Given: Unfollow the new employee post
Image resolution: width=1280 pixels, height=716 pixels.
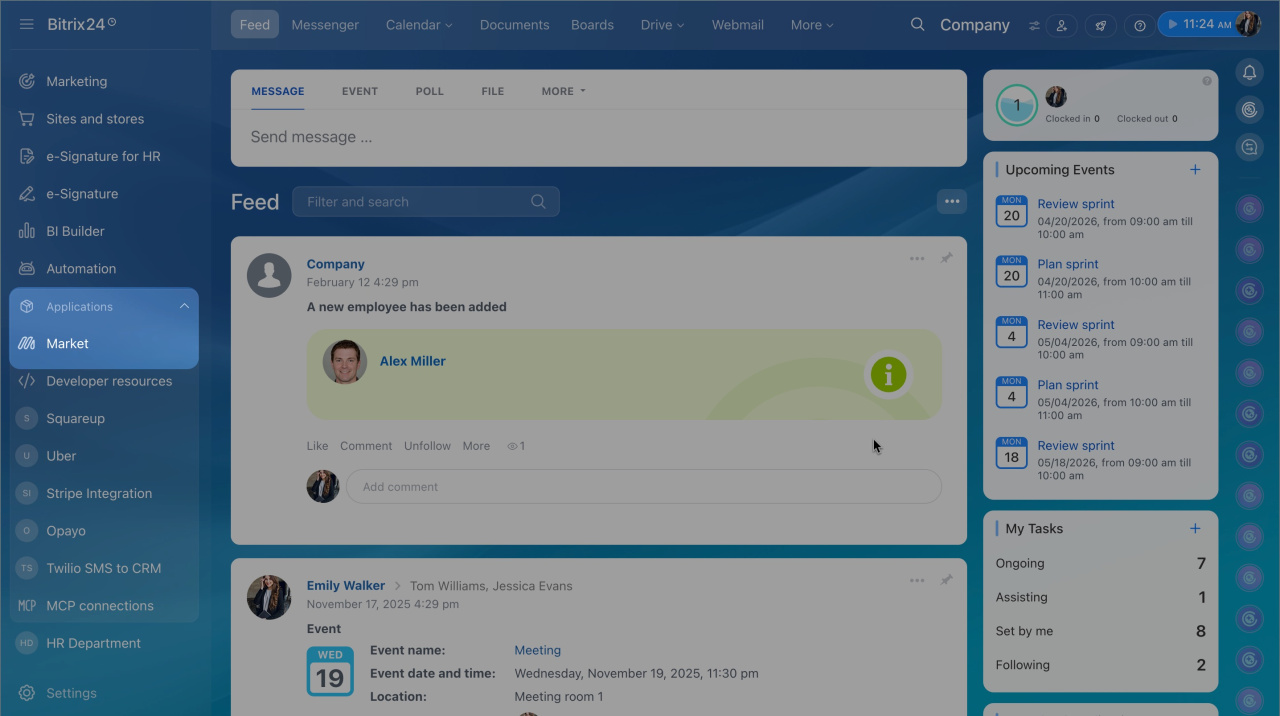Looking at the screenshot, I should 427,446.
